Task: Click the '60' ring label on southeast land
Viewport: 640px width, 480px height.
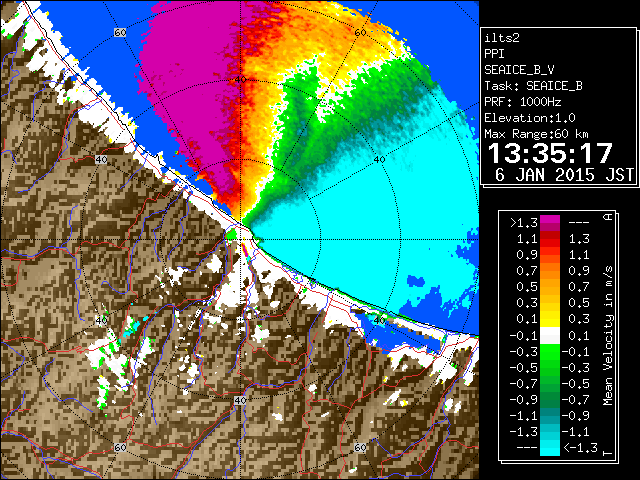Action: coord(360,448)
